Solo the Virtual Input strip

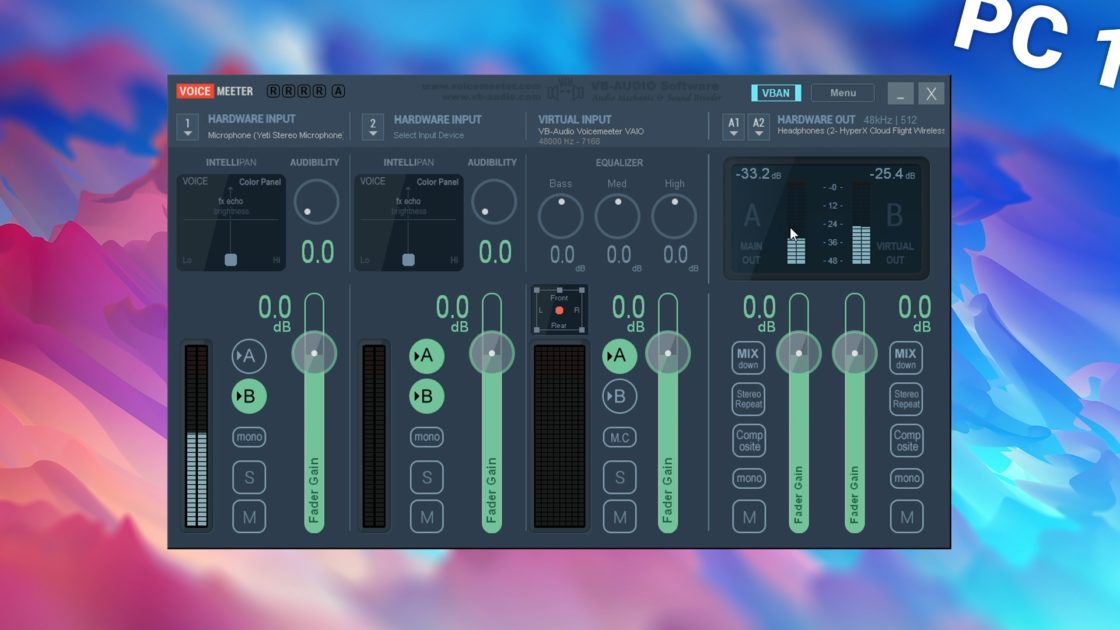point(619,476)
